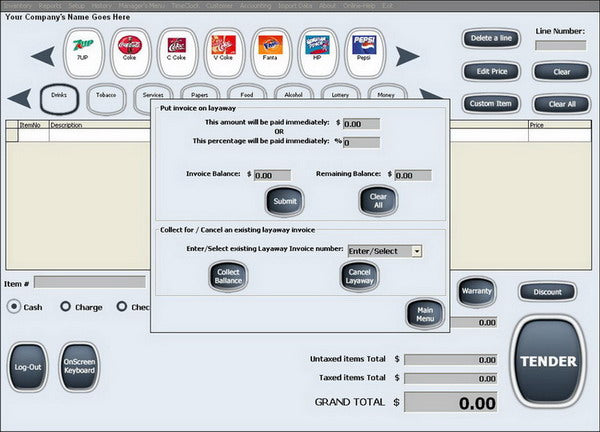Show previous categories with arrow beside Drinks
600x432 pixels.
[x=19, y=98]
